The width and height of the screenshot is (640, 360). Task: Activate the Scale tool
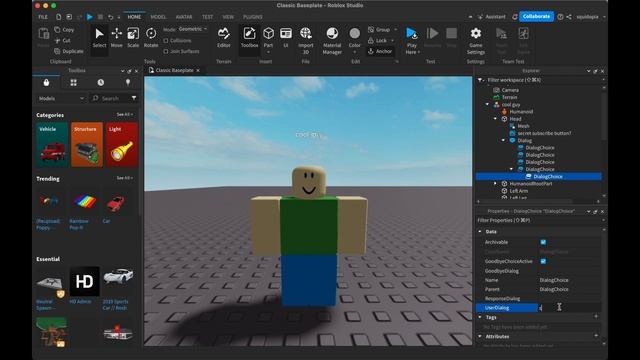[x=133, y=38]
